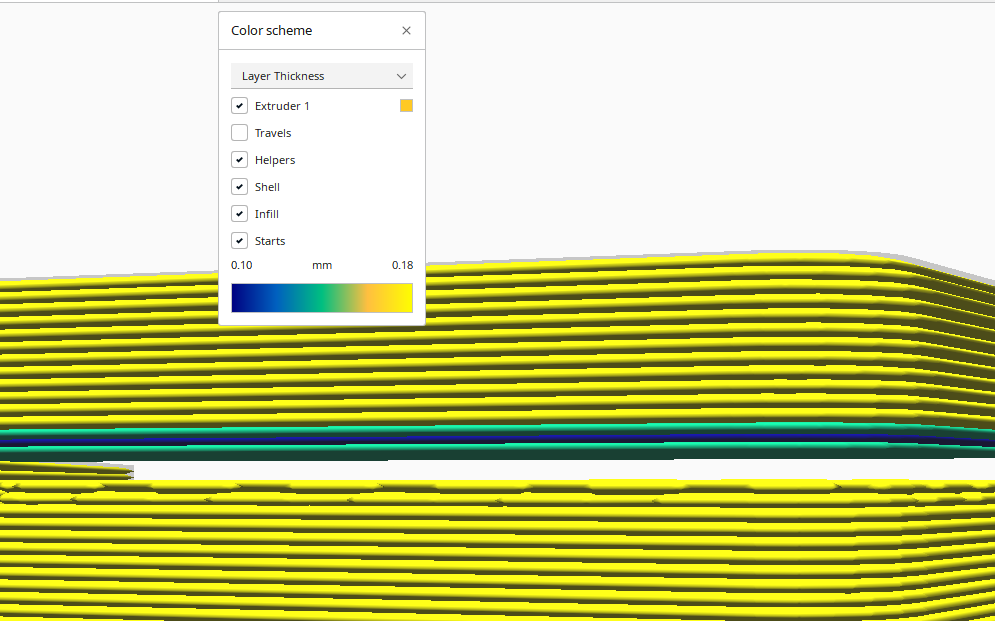Click the Starts label
This screenshot has height=621, width=995.
270,240
